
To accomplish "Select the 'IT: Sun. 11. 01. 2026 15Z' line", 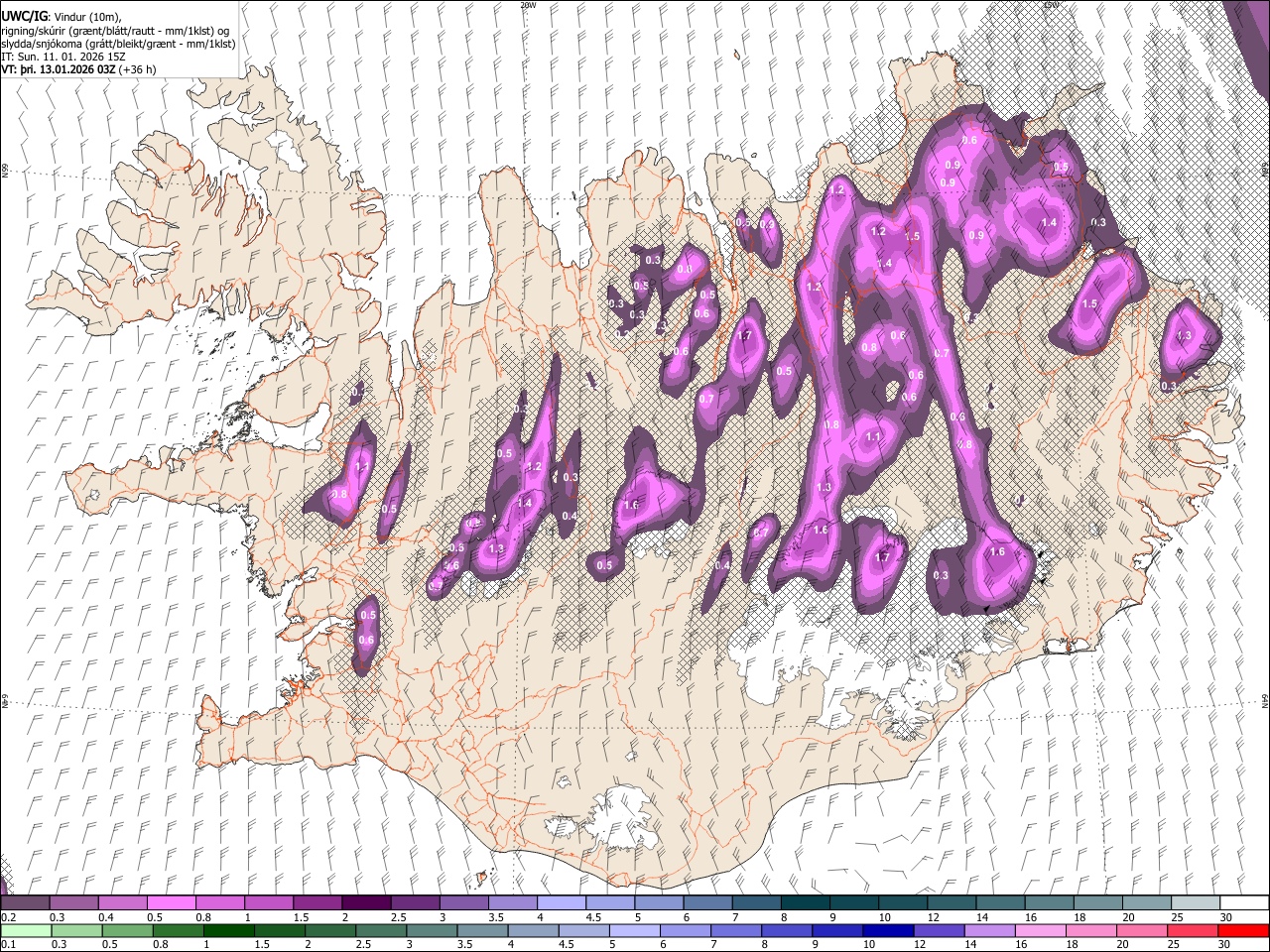I will 63,58.
